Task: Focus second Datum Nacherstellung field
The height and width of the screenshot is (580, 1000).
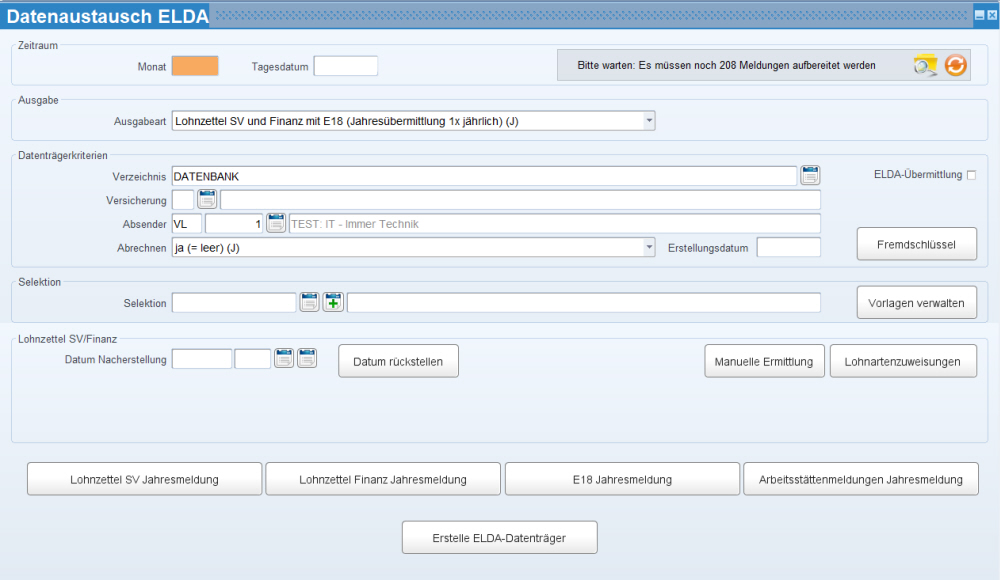Action: [x=253, y=359]
